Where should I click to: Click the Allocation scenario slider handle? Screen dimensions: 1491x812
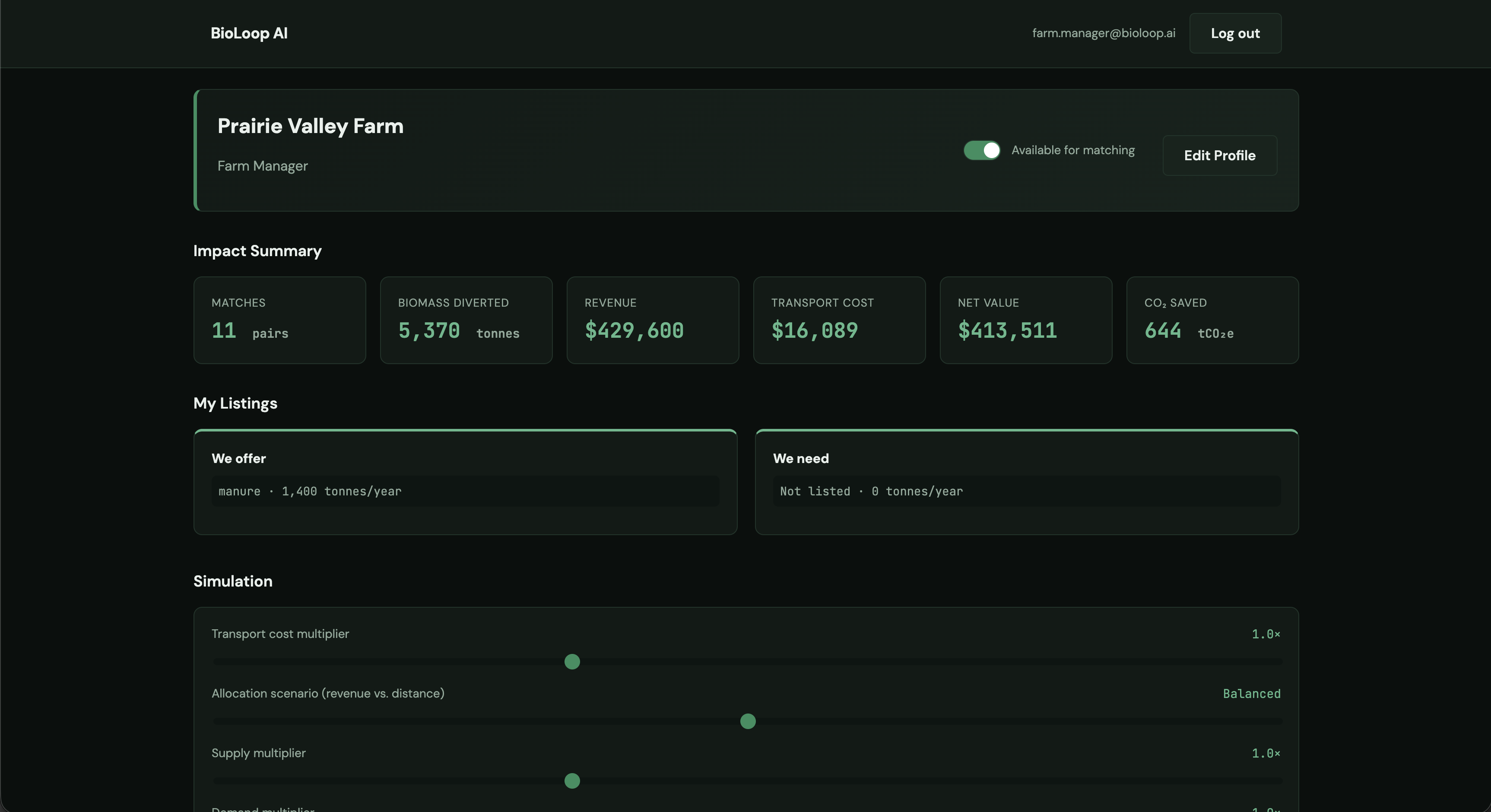tap(748, 721)
